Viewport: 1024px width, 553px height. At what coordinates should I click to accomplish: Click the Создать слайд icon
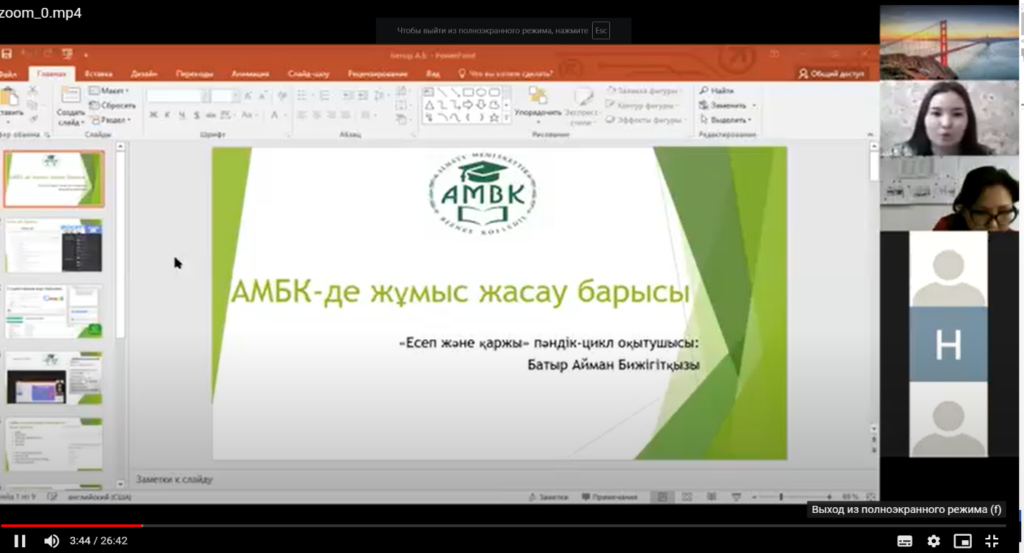coord(70,98)
